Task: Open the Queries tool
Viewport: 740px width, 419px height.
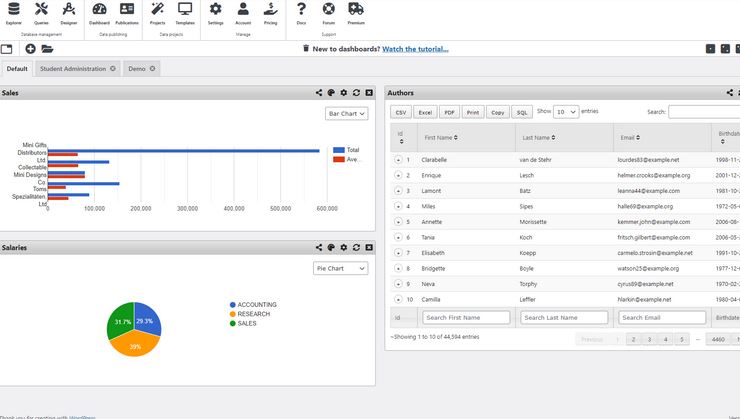Action: [41, 13]
